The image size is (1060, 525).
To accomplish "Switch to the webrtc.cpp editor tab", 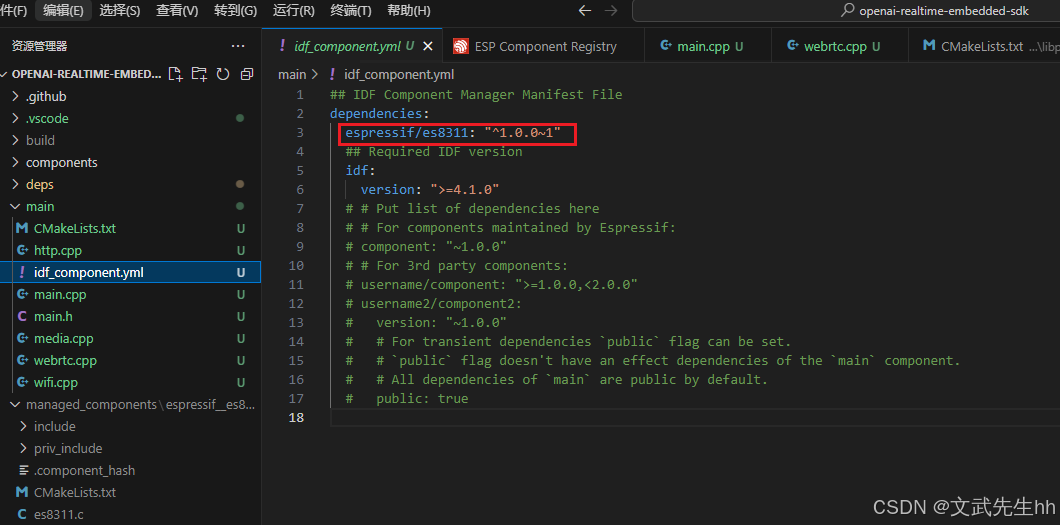I will [838, 47].
